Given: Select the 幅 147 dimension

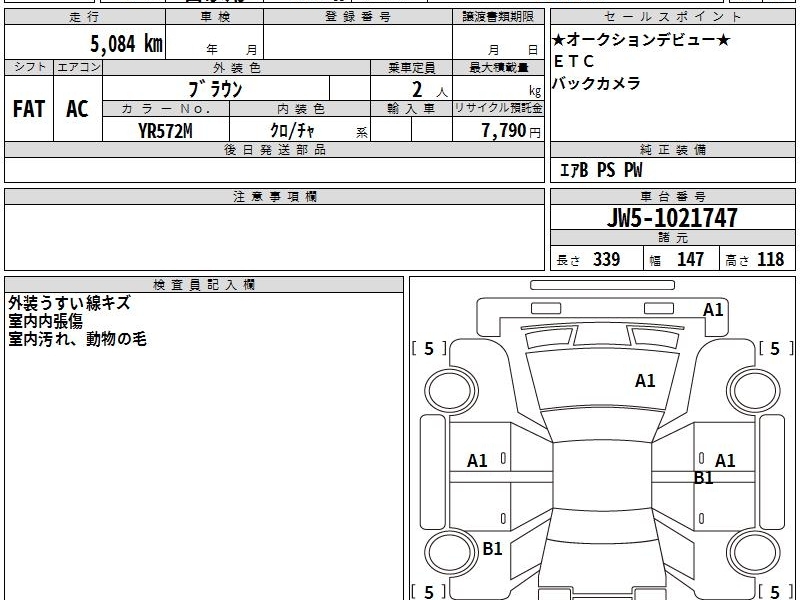Looking at the screenshot, I should pos(677,259).
